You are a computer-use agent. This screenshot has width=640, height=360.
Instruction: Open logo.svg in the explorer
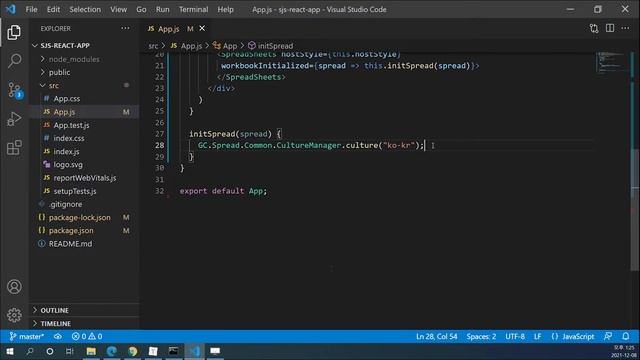coord(68,164)
